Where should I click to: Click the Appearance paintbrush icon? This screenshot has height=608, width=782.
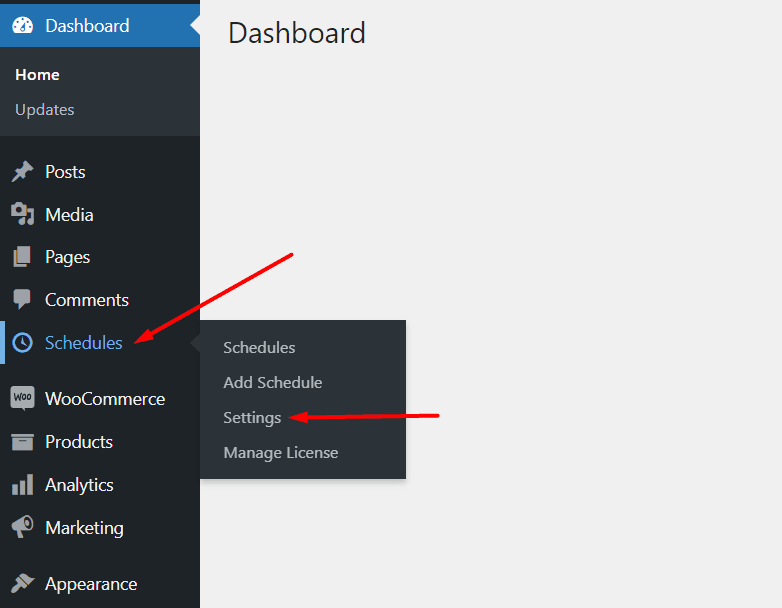pos(22,584)
